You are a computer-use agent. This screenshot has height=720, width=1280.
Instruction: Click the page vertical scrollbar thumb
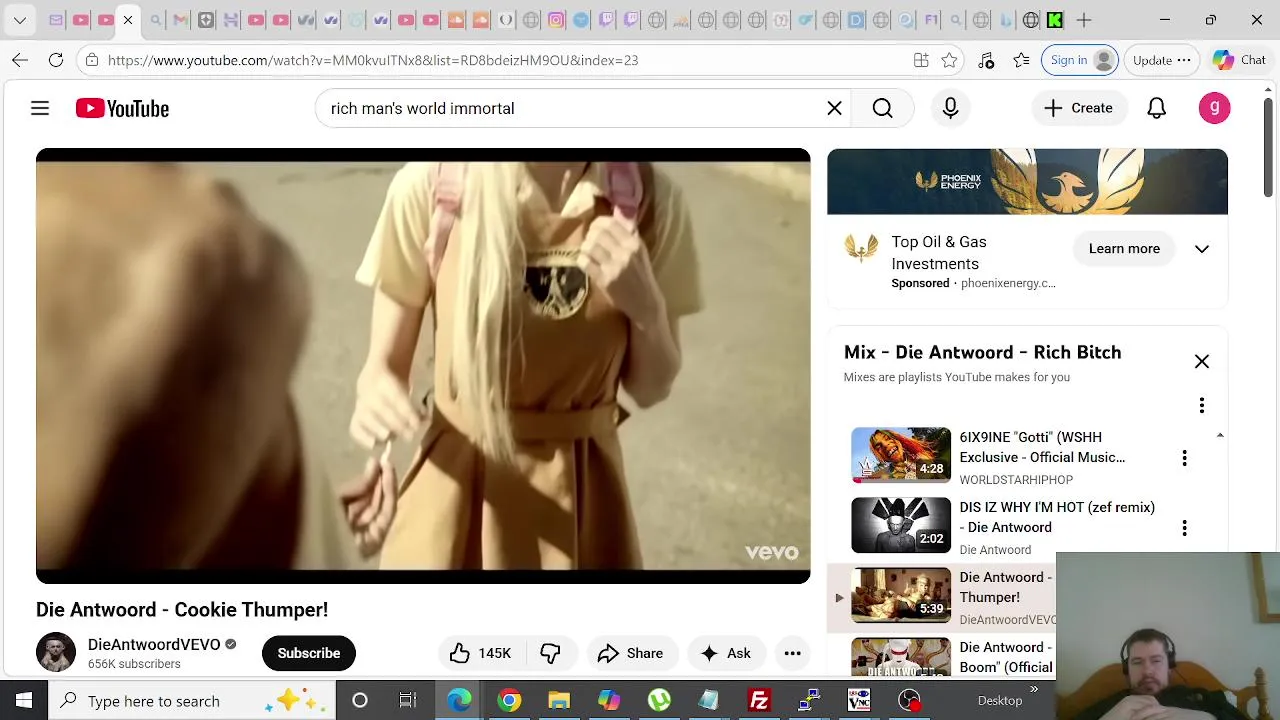tap(1268, 147)
